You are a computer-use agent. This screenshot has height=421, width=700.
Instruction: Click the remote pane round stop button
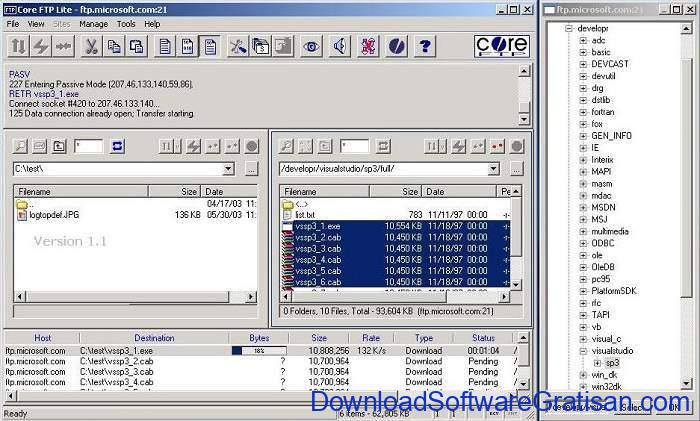[x=517, y=146]
